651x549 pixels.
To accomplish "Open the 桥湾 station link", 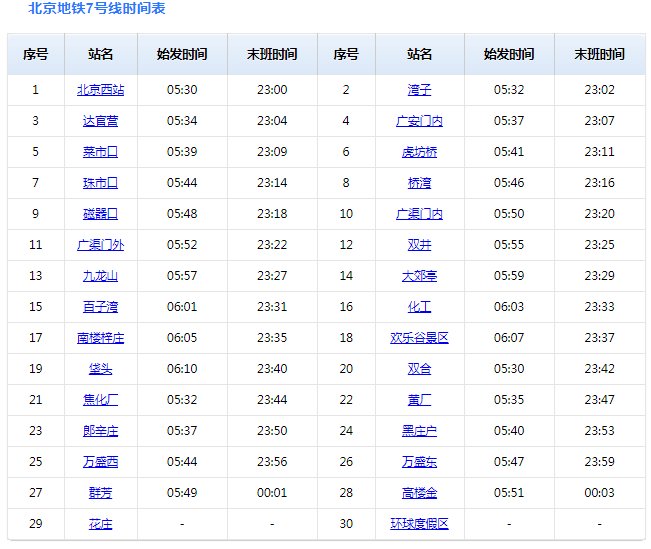I will coord(419,183).
